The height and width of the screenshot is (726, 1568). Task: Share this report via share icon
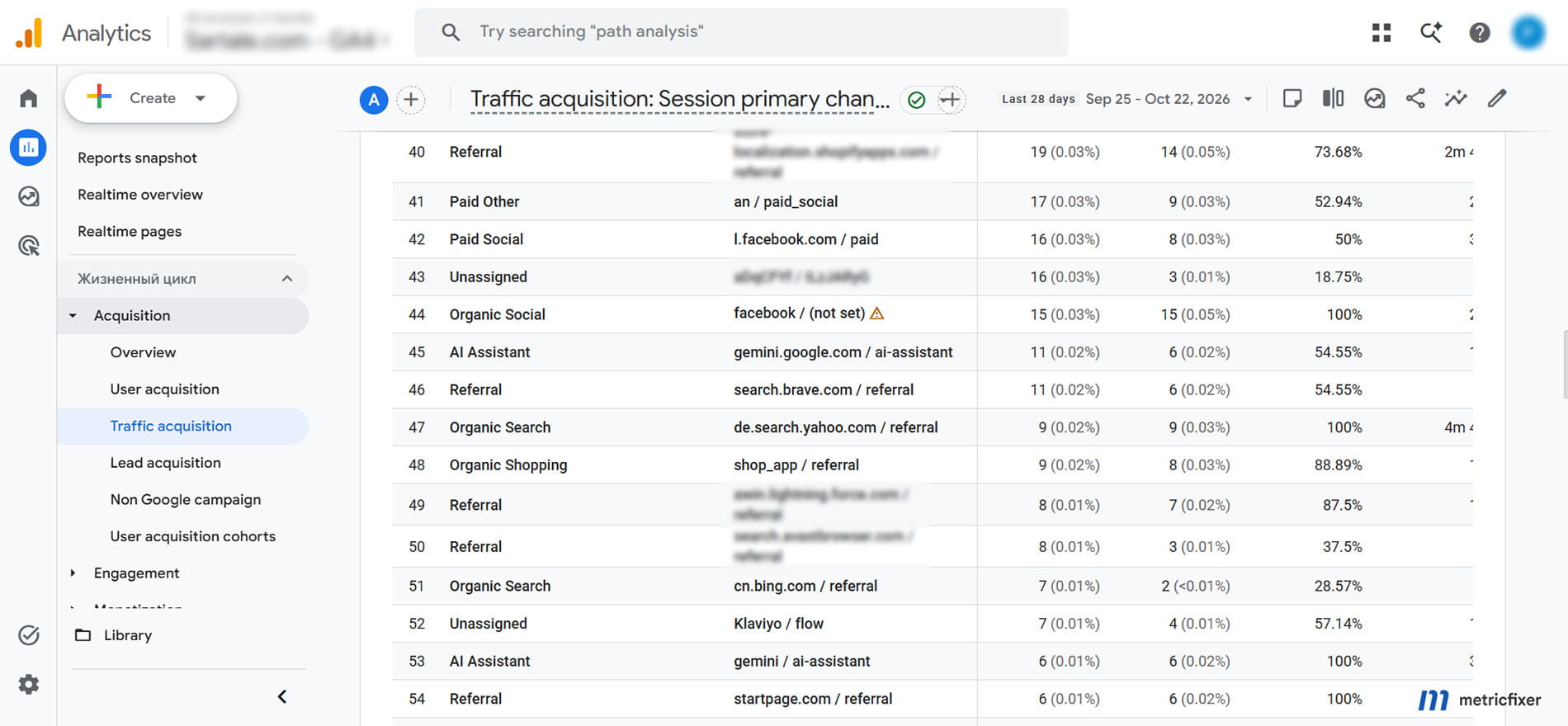click(1415, 99)
